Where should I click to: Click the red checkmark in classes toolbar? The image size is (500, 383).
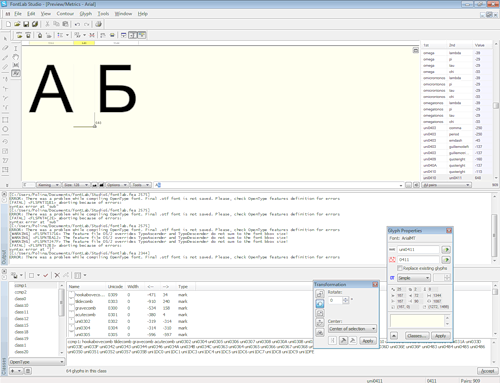pos(46,275)
